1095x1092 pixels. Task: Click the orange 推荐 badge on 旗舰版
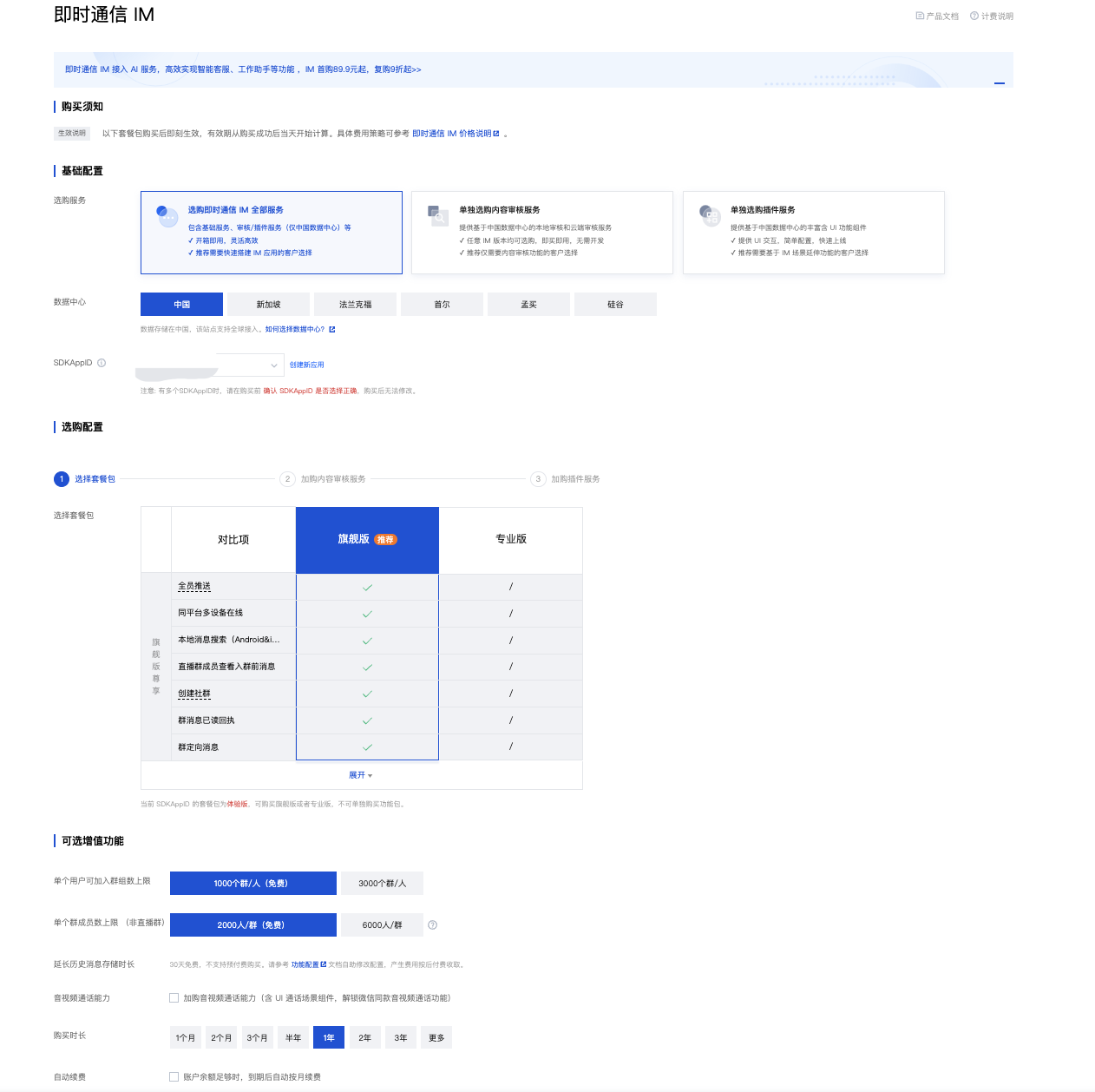pos(386,540)
